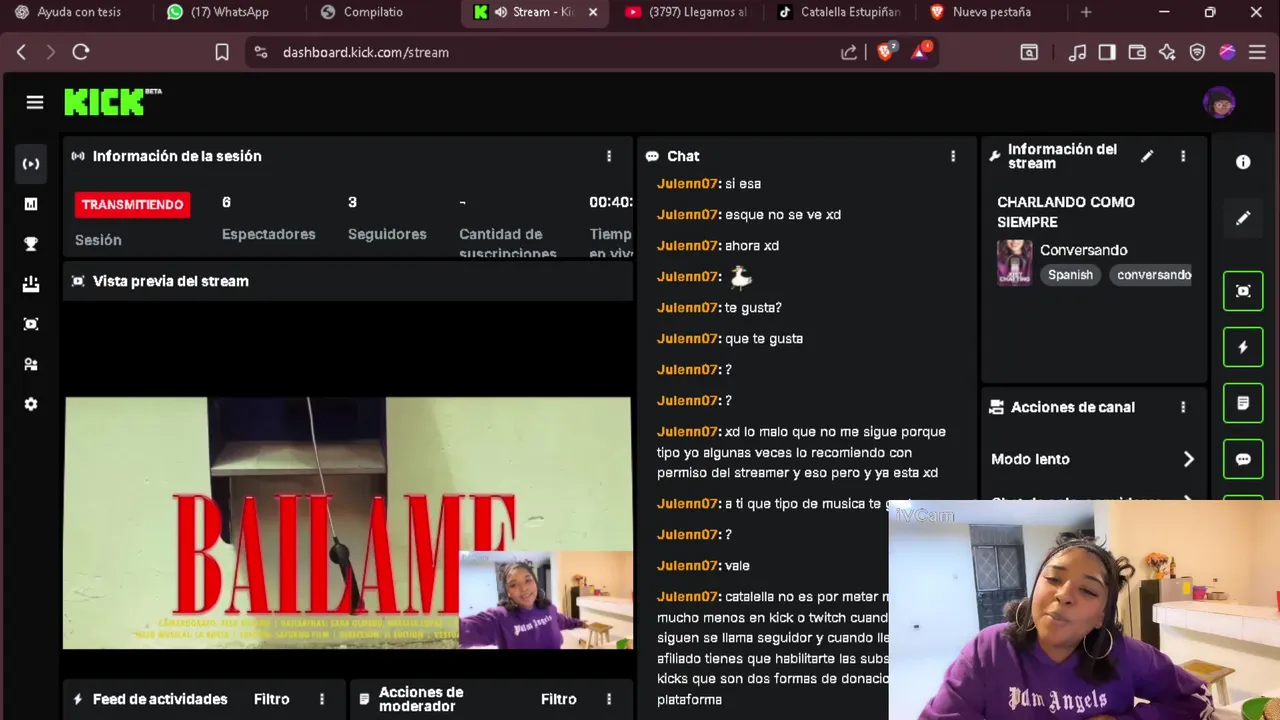The width and height of the screenshot is (1280, 720).
Task: Click the green screen-capture icon in right rail
Action: 1243,291
